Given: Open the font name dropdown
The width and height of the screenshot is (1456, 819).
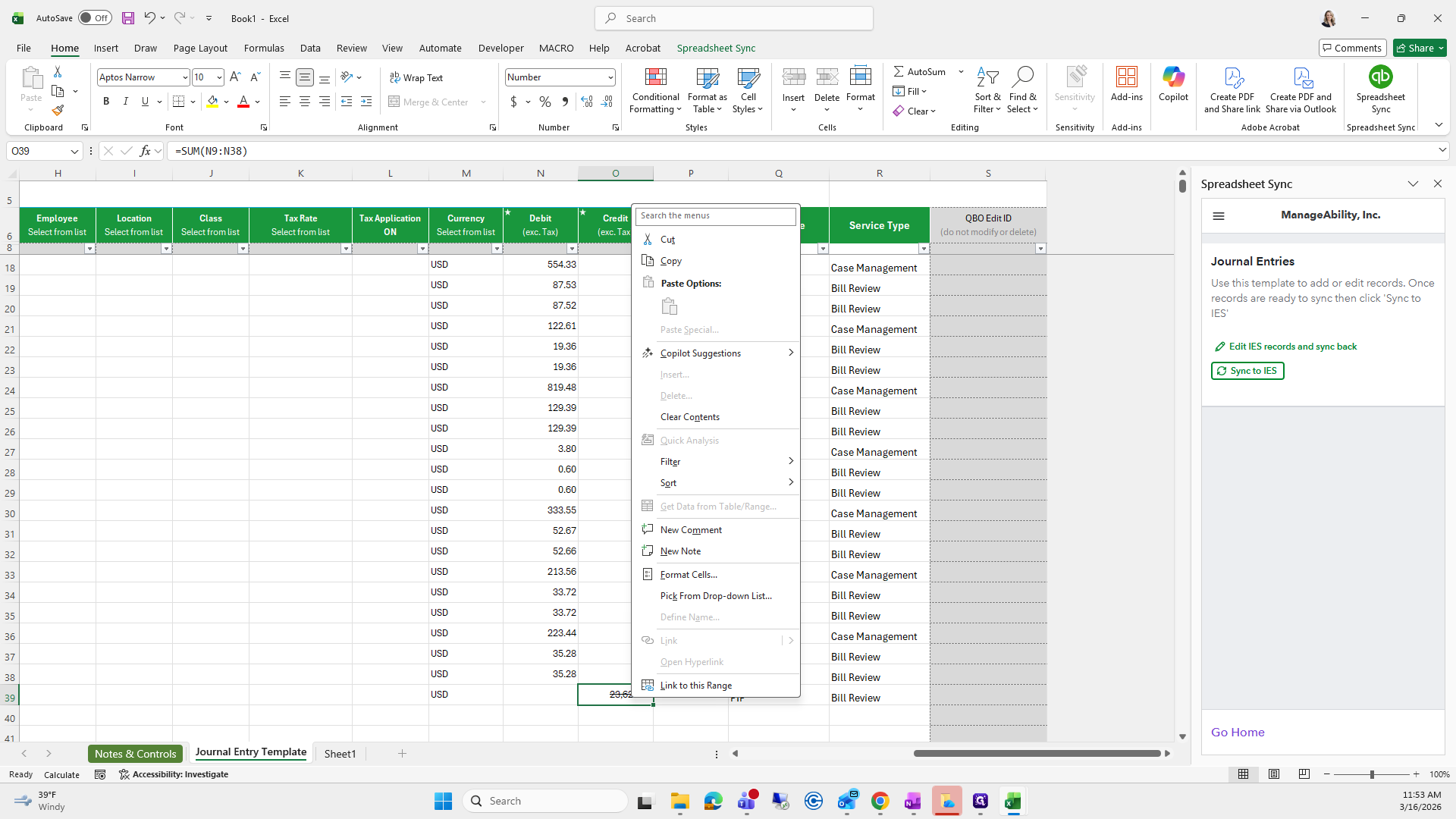Looking at the screenshot, I should (184, 77).
